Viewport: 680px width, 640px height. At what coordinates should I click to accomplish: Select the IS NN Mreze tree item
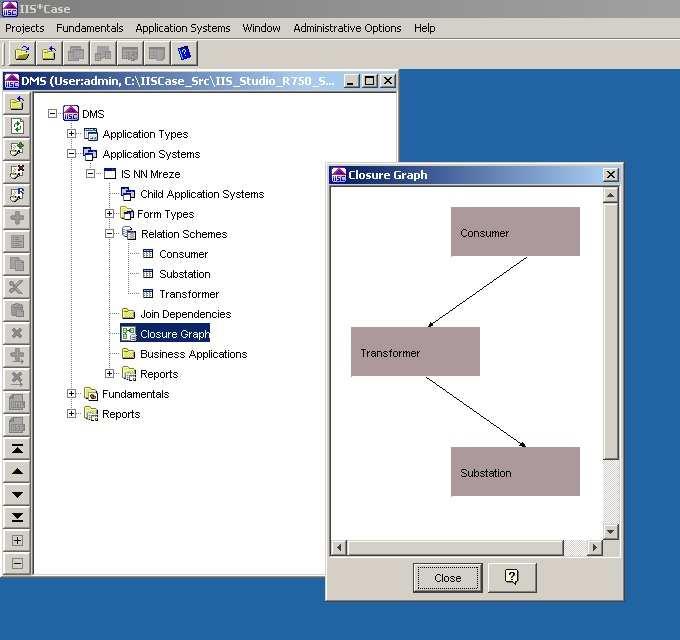coord(150,174)
